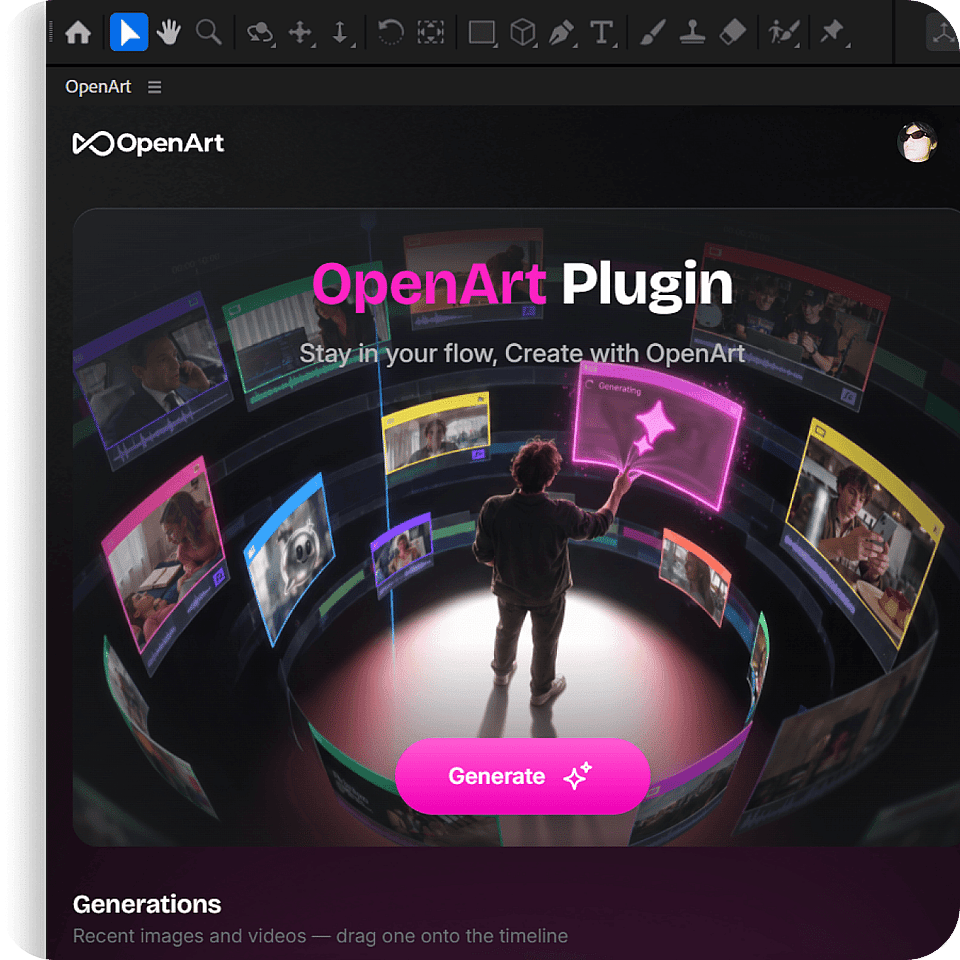960x960 pixels.
Task: Click the axis mode icon at toolbar end
Action: tap(943, 33)
